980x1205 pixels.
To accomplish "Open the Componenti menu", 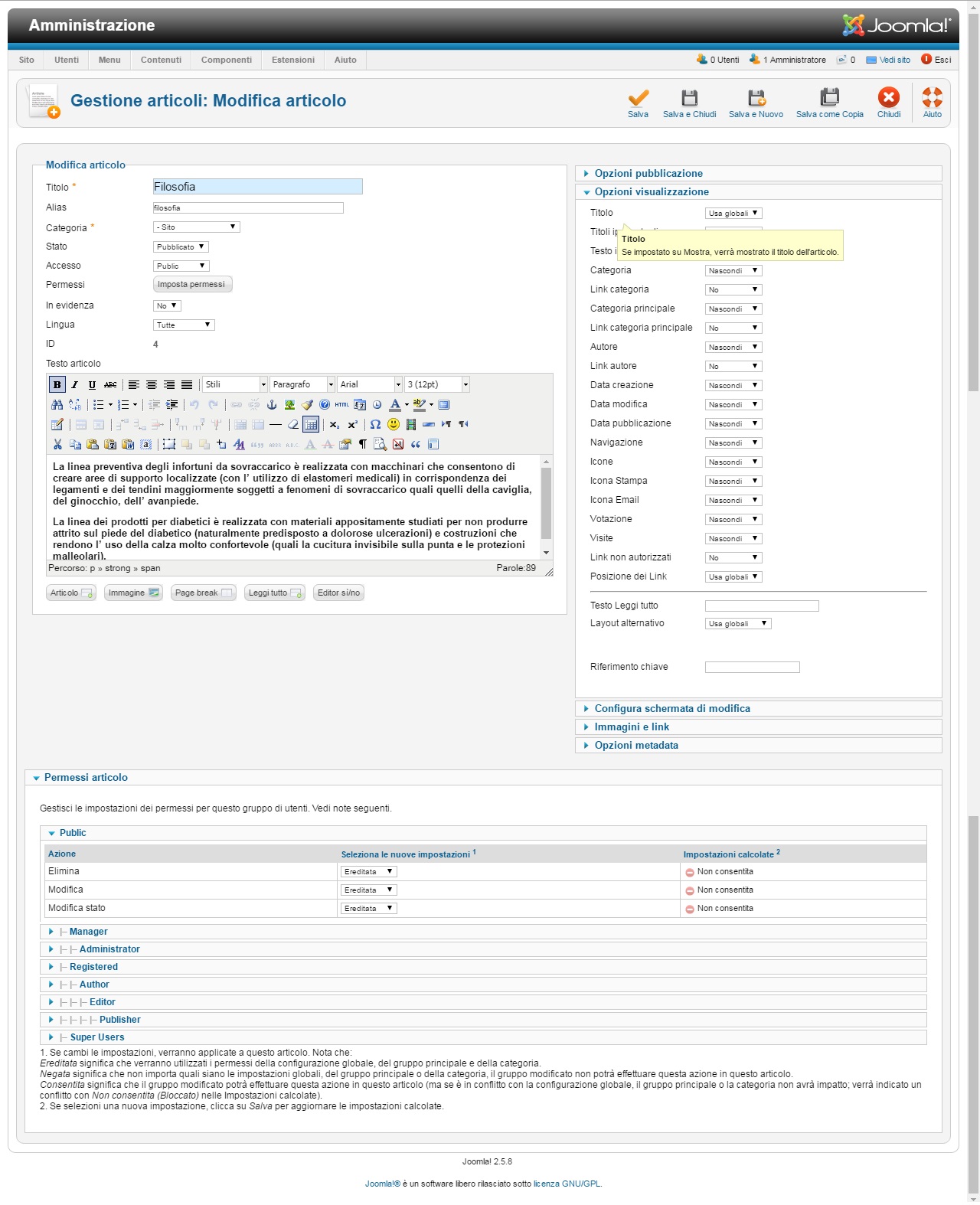I will (227, 60).
